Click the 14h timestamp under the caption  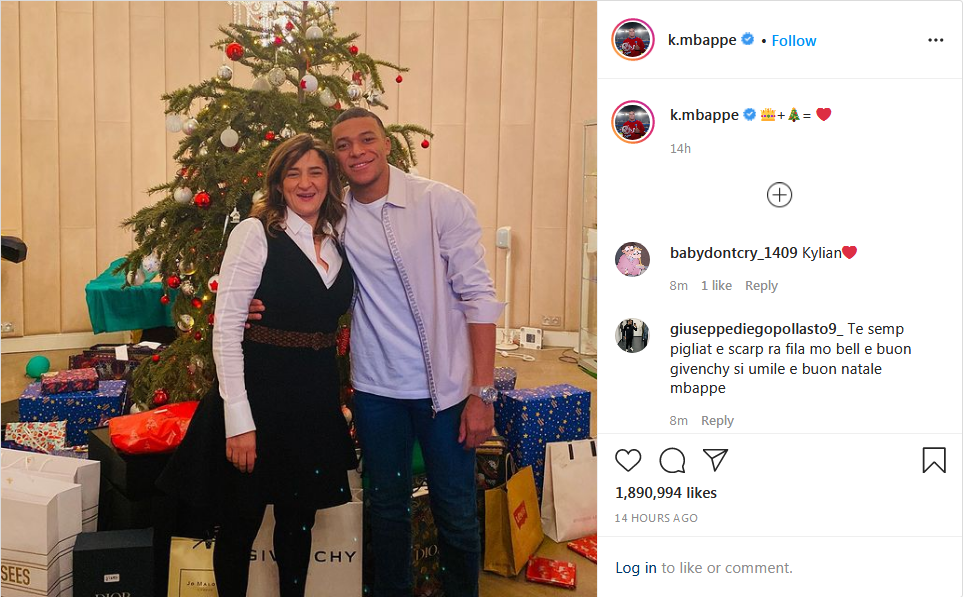point(680,149)
